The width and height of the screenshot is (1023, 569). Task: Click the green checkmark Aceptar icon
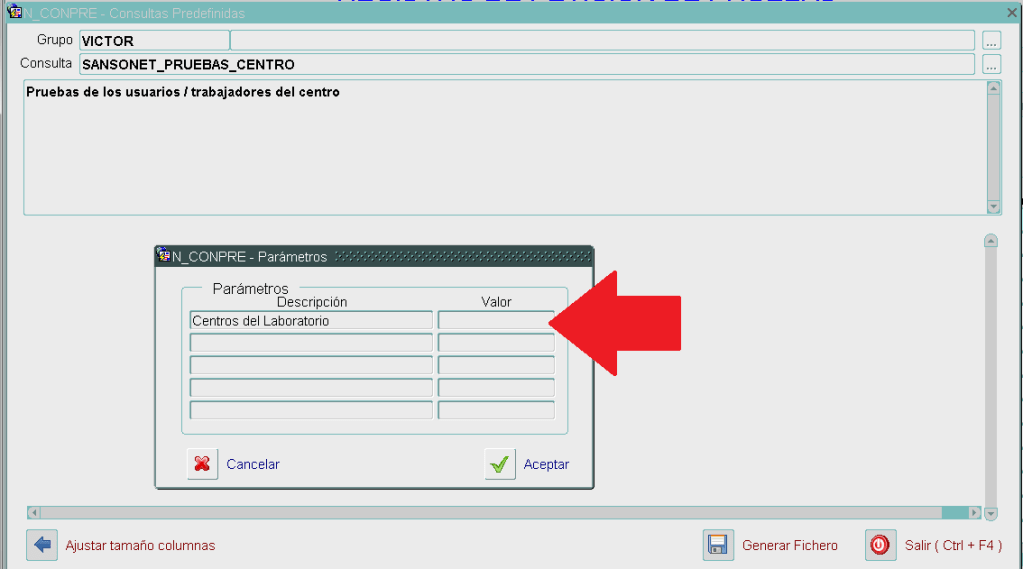pyautogui.click(x=500, y=464)
